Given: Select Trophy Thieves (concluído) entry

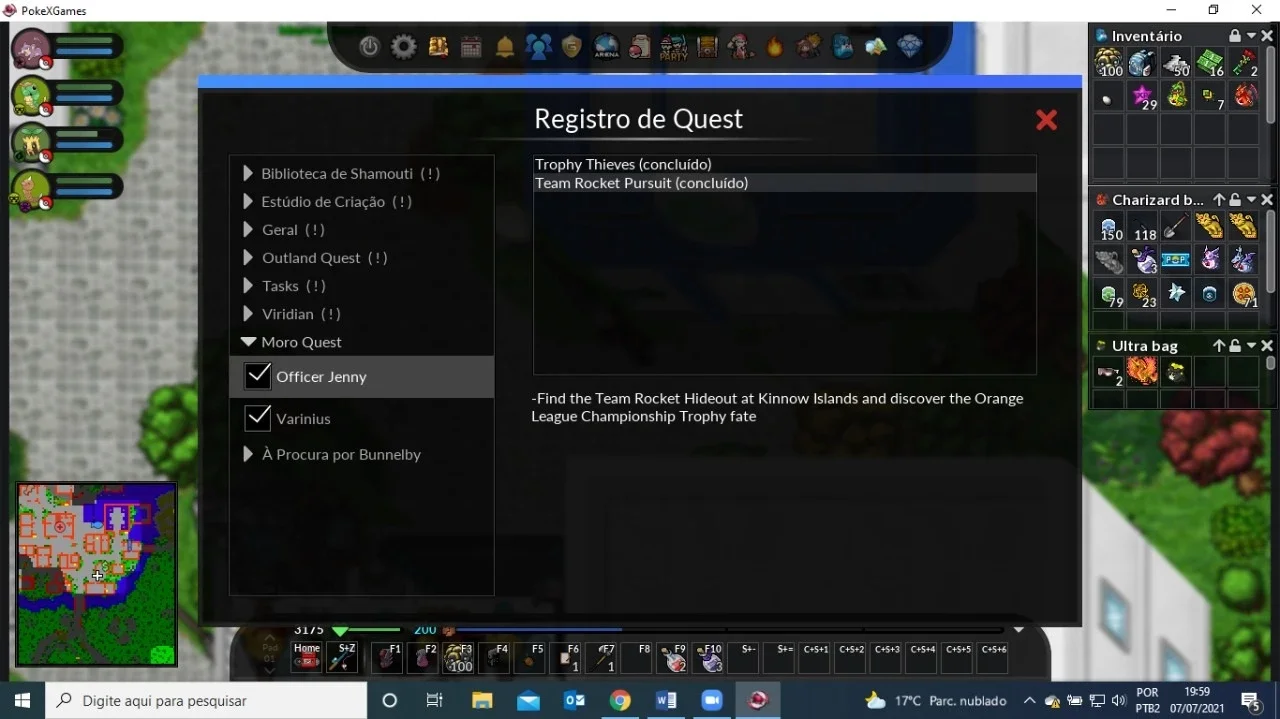Looking at the screenshot, I should [785, 164].
